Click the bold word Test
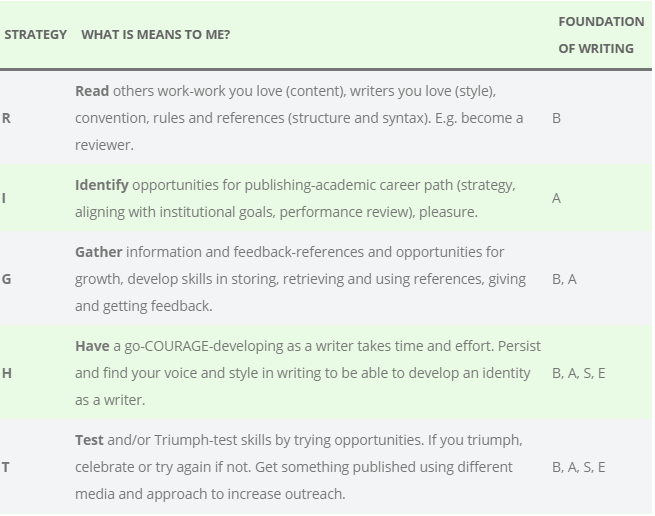This screenshot has width=655, height=516. click(89, 440)
